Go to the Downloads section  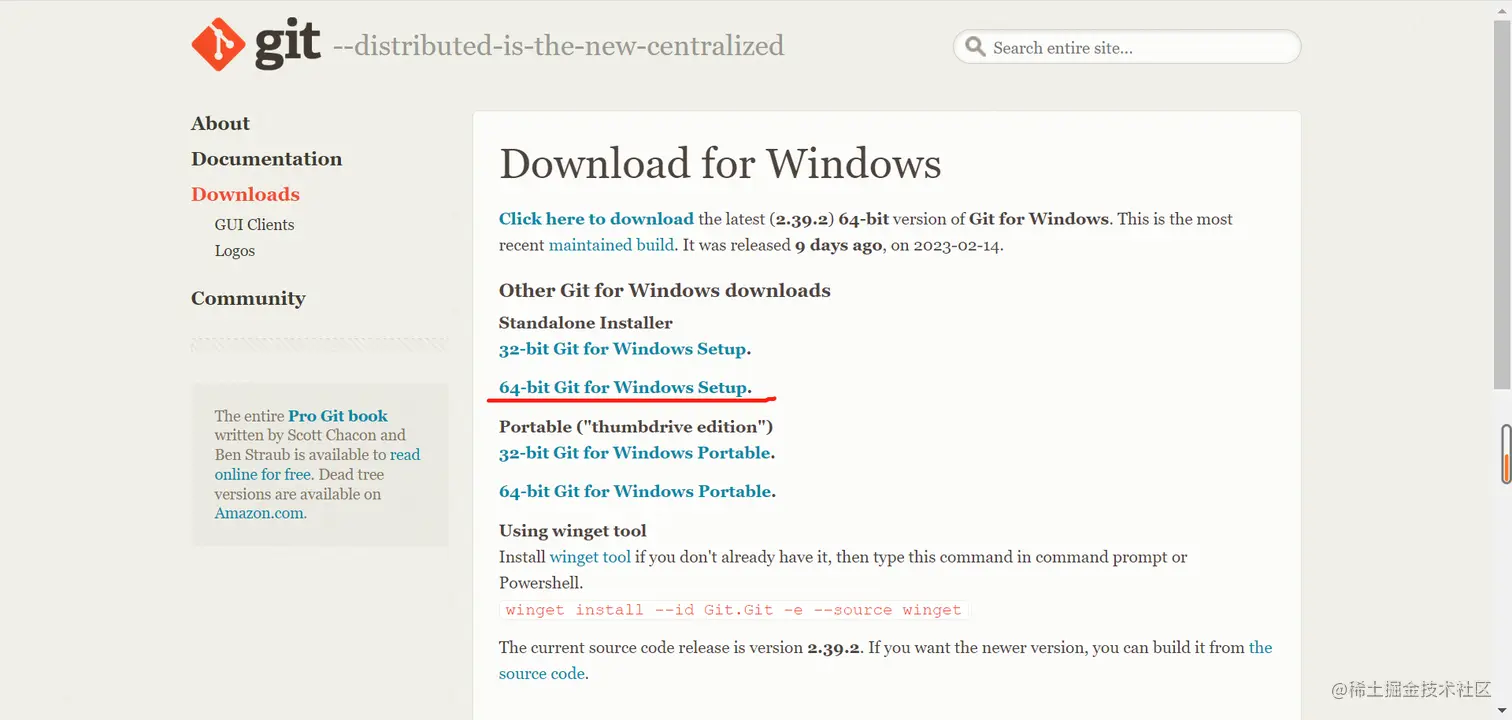245,194
